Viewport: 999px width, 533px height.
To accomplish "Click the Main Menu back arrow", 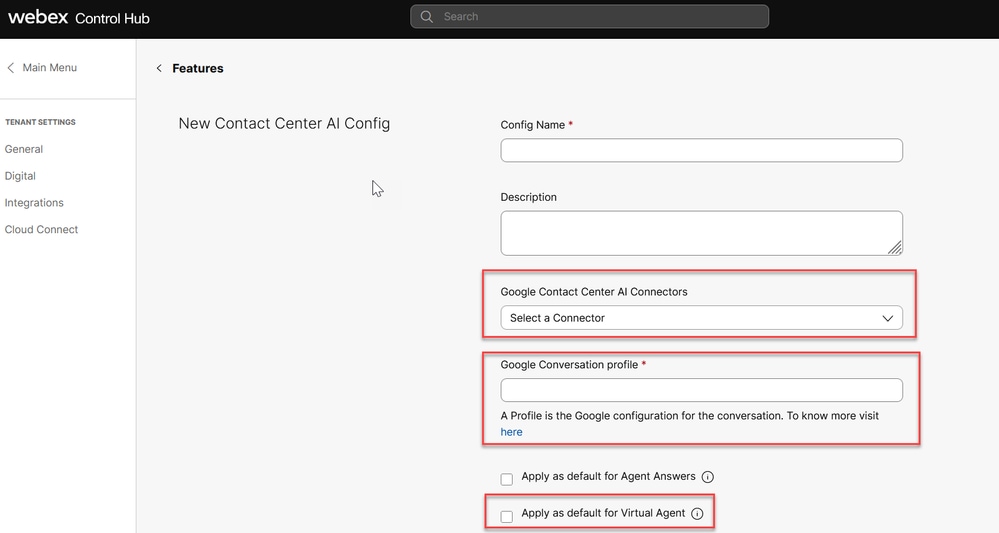I will point(10,68).
